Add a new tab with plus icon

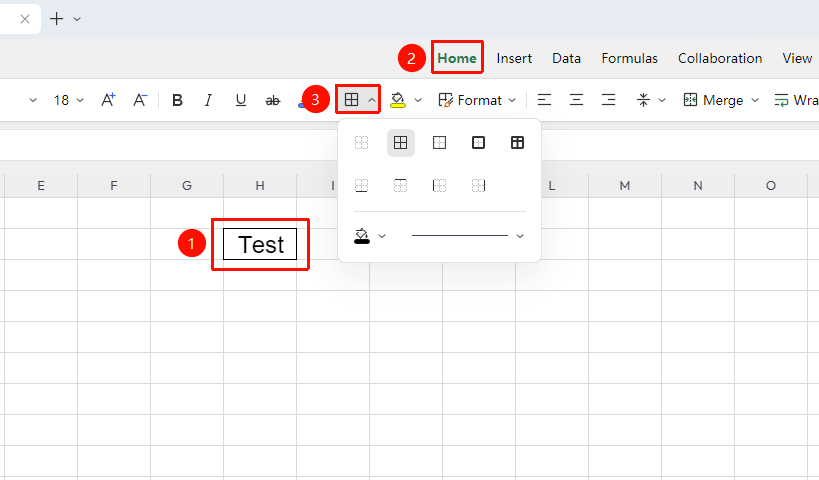(x=56, y=19)
